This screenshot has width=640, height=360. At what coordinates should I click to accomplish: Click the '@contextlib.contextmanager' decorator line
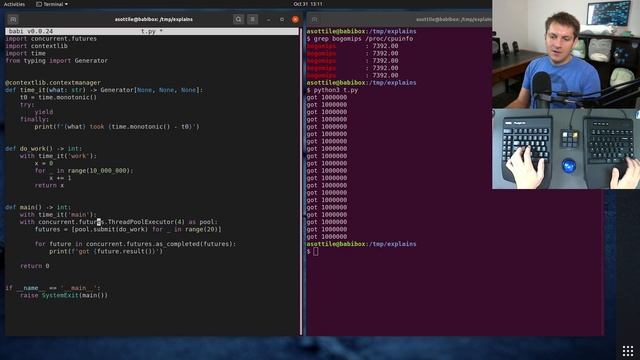pyautogui.click(x=53, y=82)
